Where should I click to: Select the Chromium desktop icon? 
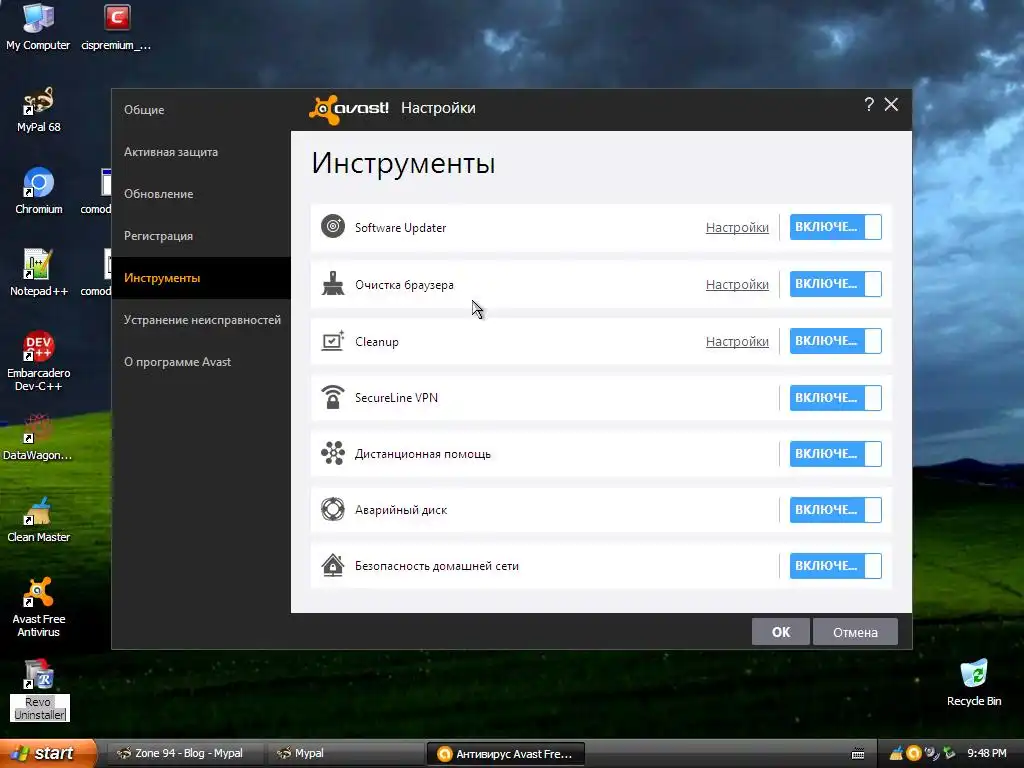pyautogui.click(x=39, y=191)
